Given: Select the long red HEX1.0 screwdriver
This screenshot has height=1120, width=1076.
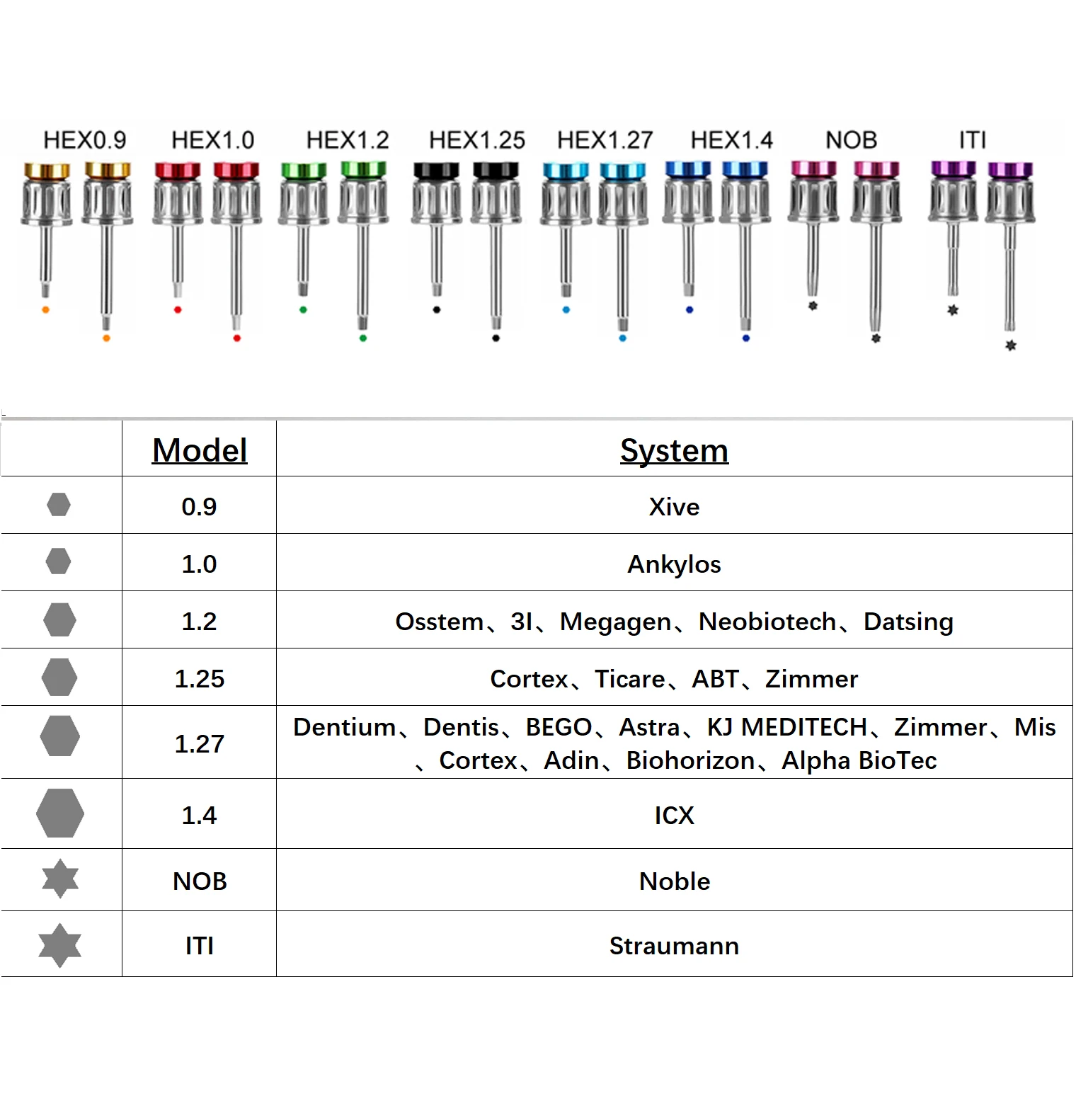Looking at the screenshot, I should [236, 246].
